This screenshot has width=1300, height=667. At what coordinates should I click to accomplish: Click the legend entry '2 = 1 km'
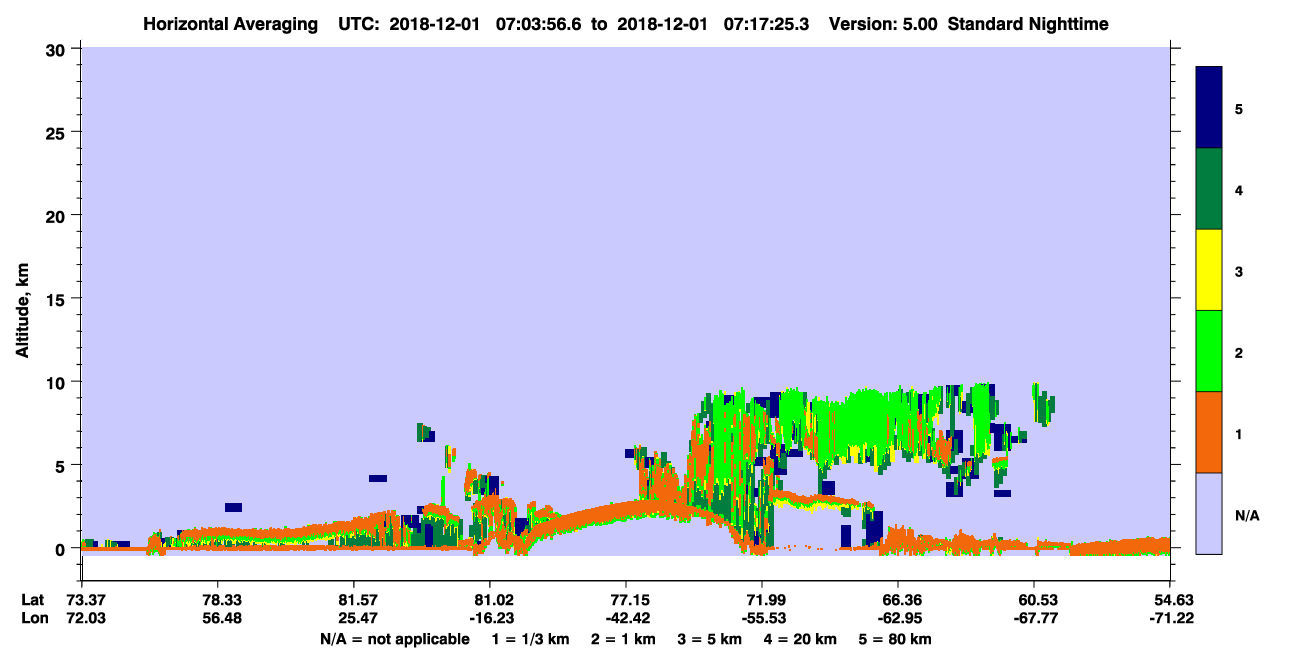pos(623,639)
